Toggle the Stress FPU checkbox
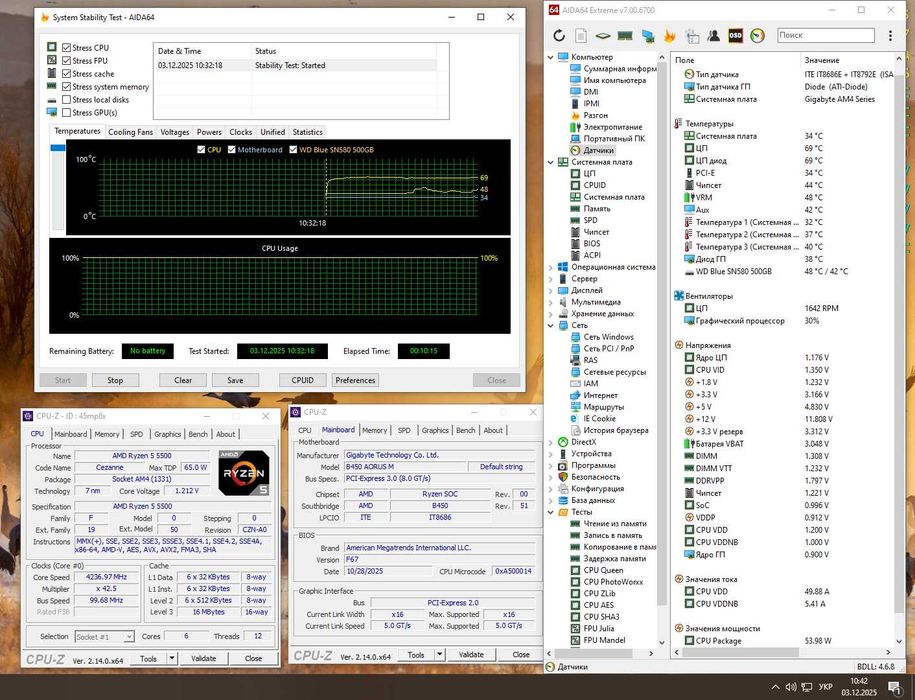Image resolution: width=915 pixels, height=700 pixels. click(x=67, y=60)
